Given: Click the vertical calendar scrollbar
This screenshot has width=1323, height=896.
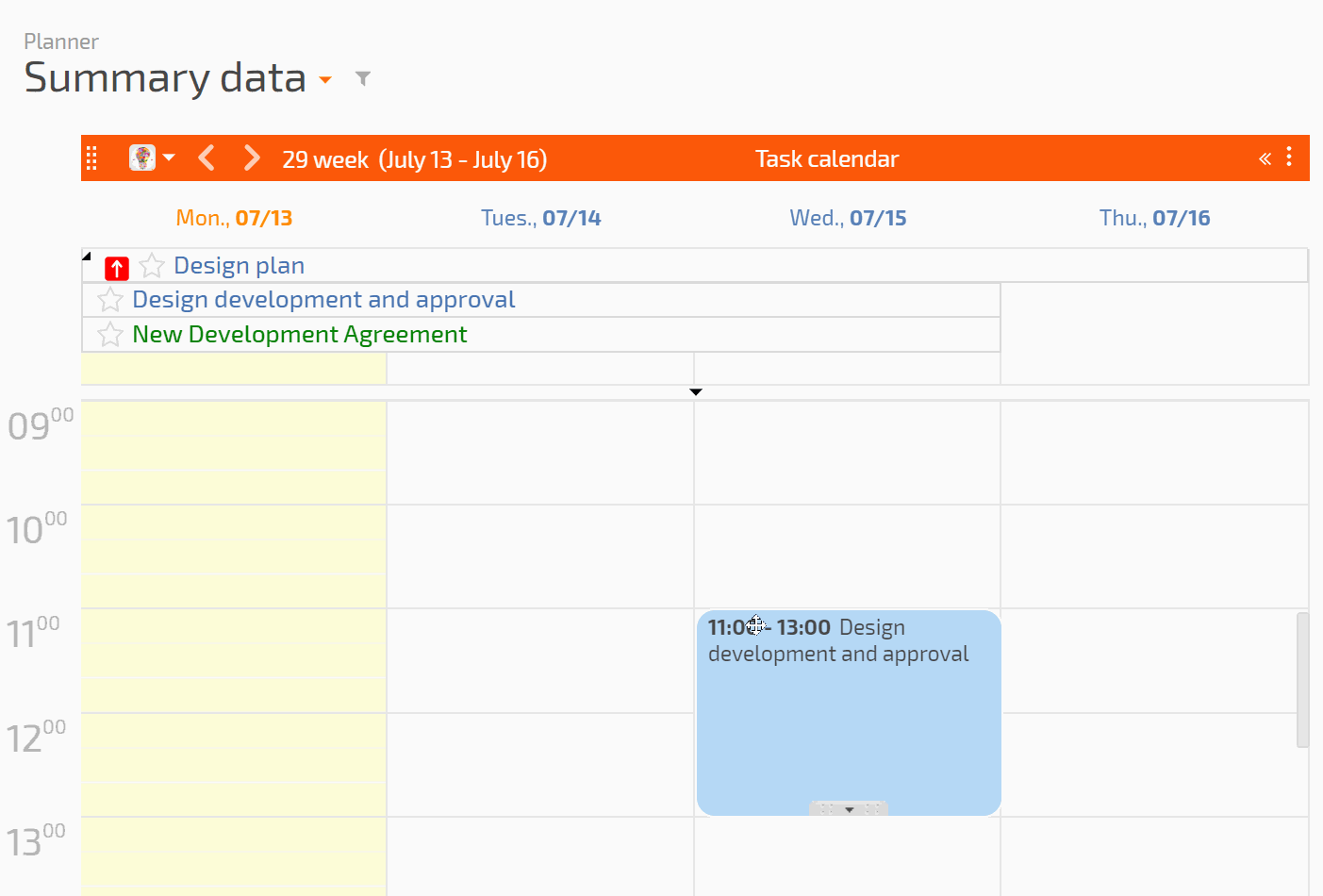Looking at the screenshot, I should click(1302, 679).
